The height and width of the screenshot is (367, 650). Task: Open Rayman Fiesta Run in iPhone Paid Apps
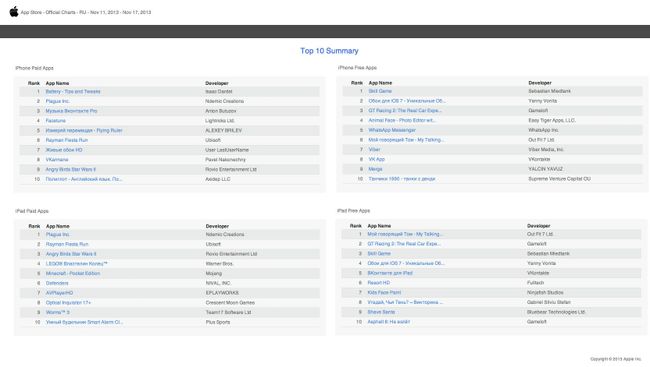[x=67, y=140]
